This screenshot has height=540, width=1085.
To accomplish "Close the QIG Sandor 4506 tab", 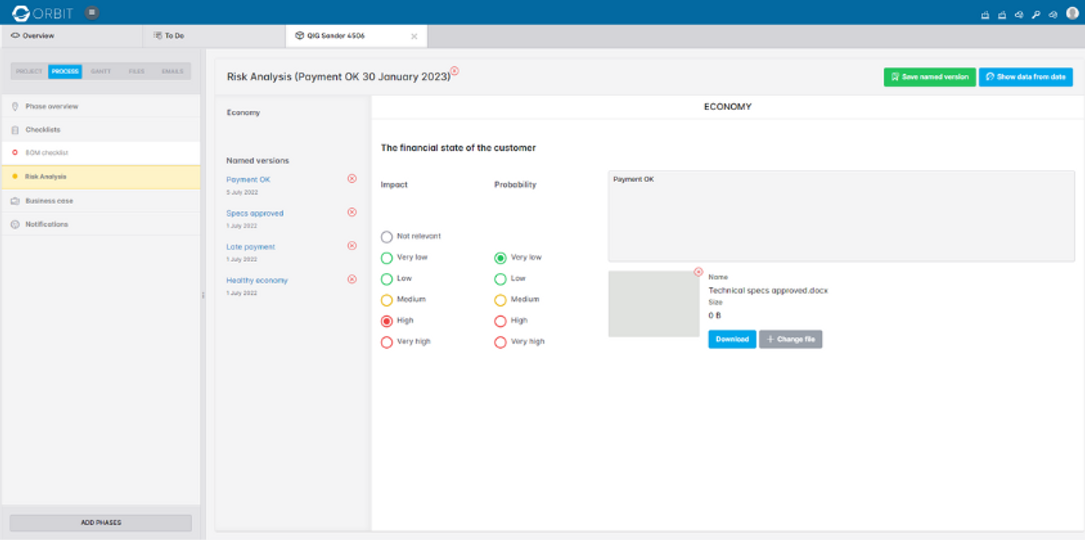I will (414, 36).
